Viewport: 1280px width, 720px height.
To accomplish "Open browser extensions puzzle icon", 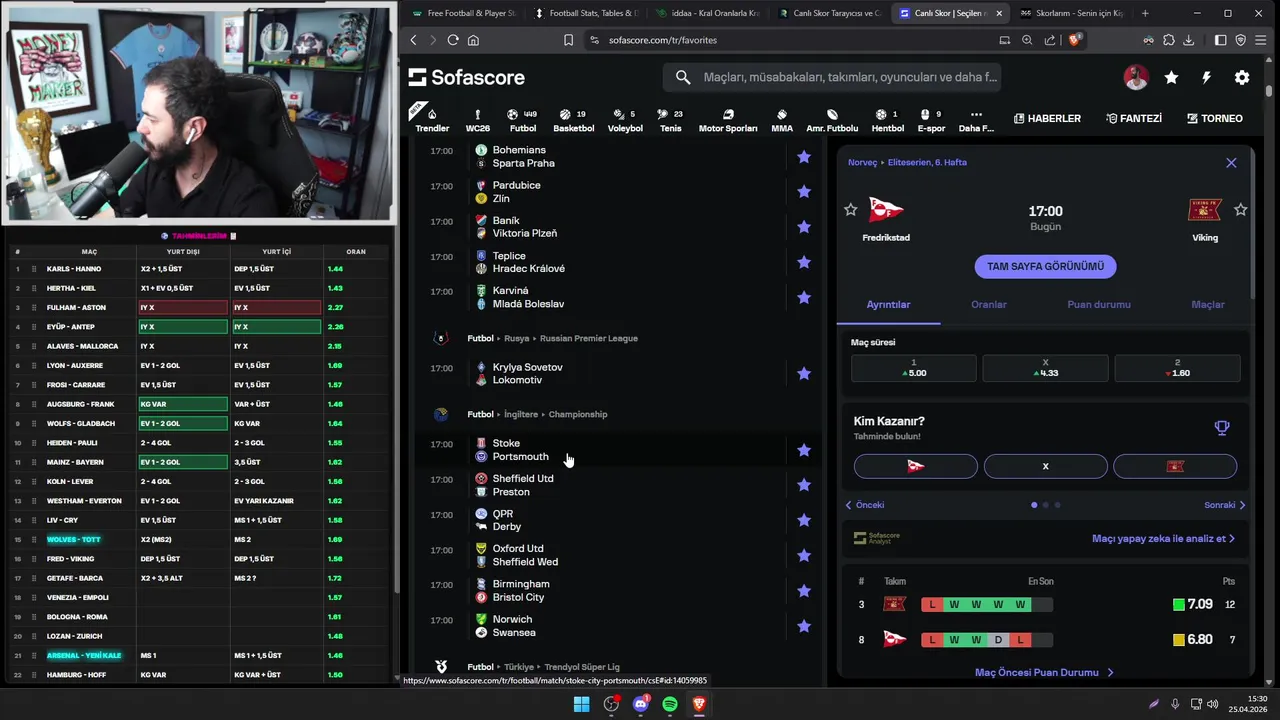I will (1168, 40).
